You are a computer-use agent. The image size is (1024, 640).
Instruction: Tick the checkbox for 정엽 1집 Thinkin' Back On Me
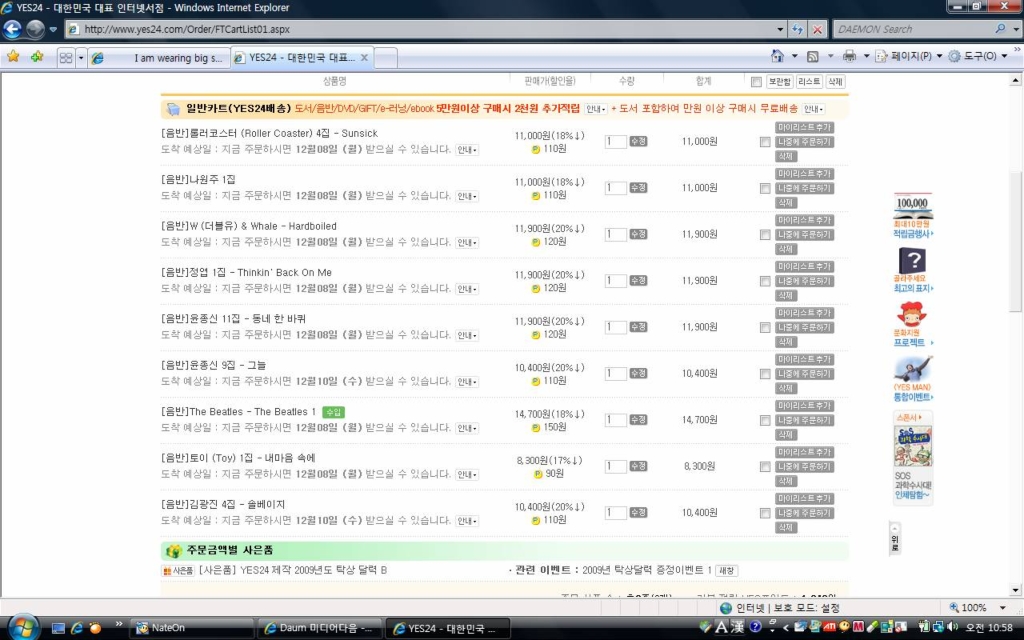[765, 281]
